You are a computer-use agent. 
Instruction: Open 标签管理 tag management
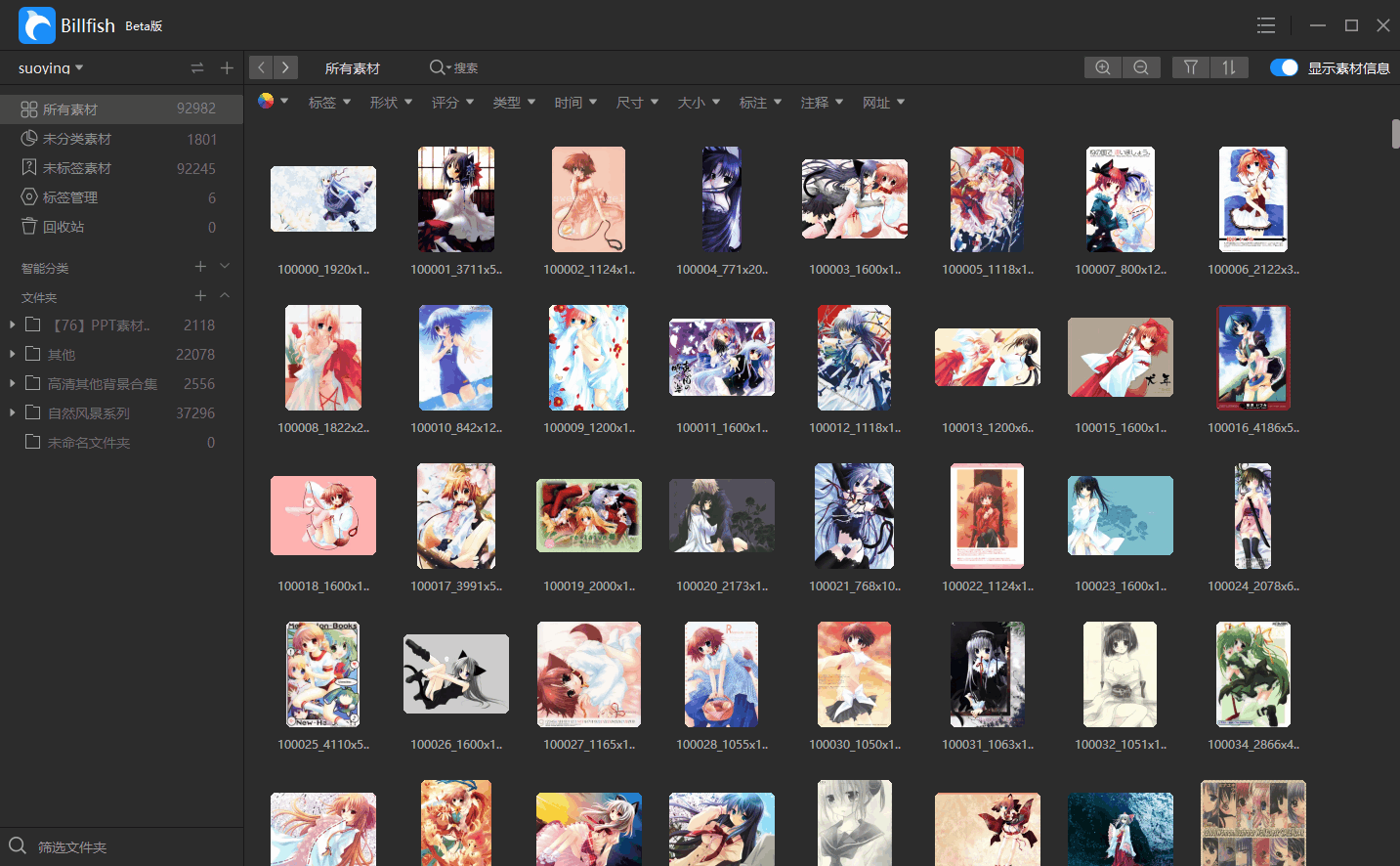click(121, 197)
